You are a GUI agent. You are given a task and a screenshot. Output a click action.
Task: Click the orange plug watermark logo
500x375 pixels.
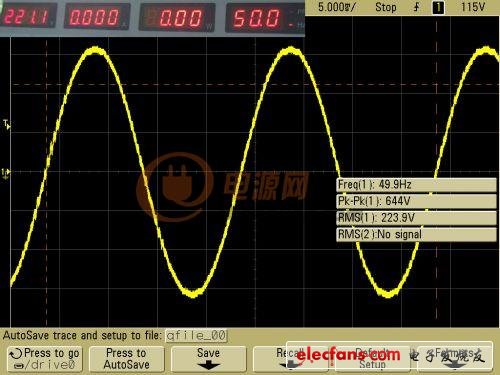coord(175,187)
